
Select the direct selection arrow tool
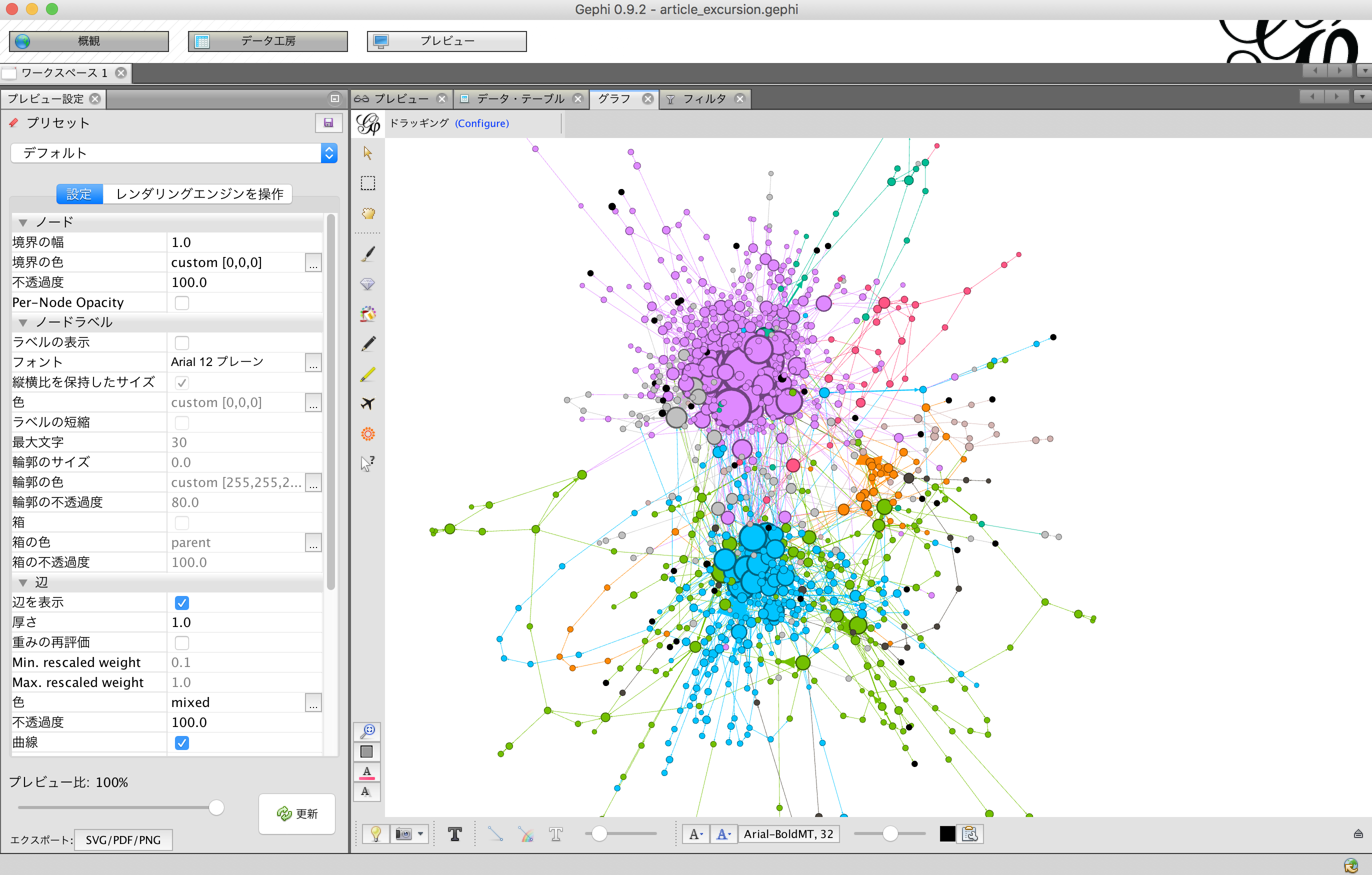pos(367,152)
